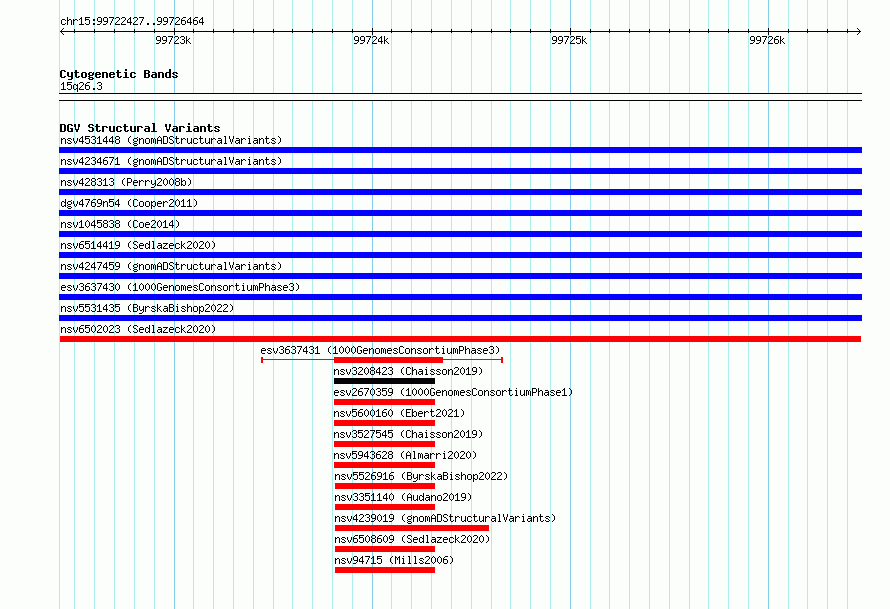Click the 99723k ruler position label
Image resolution: width=890 pixels, height=609 pixels.
(173, 40)
